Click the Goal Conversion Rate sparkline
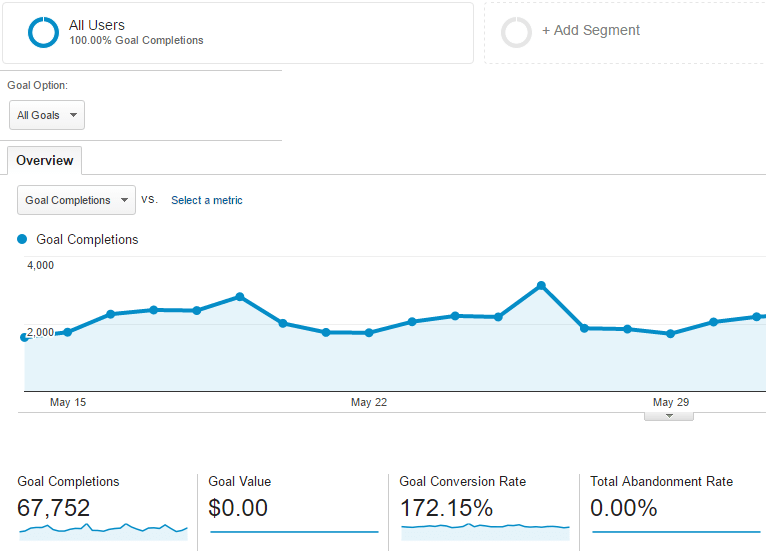 click(485, 528)
